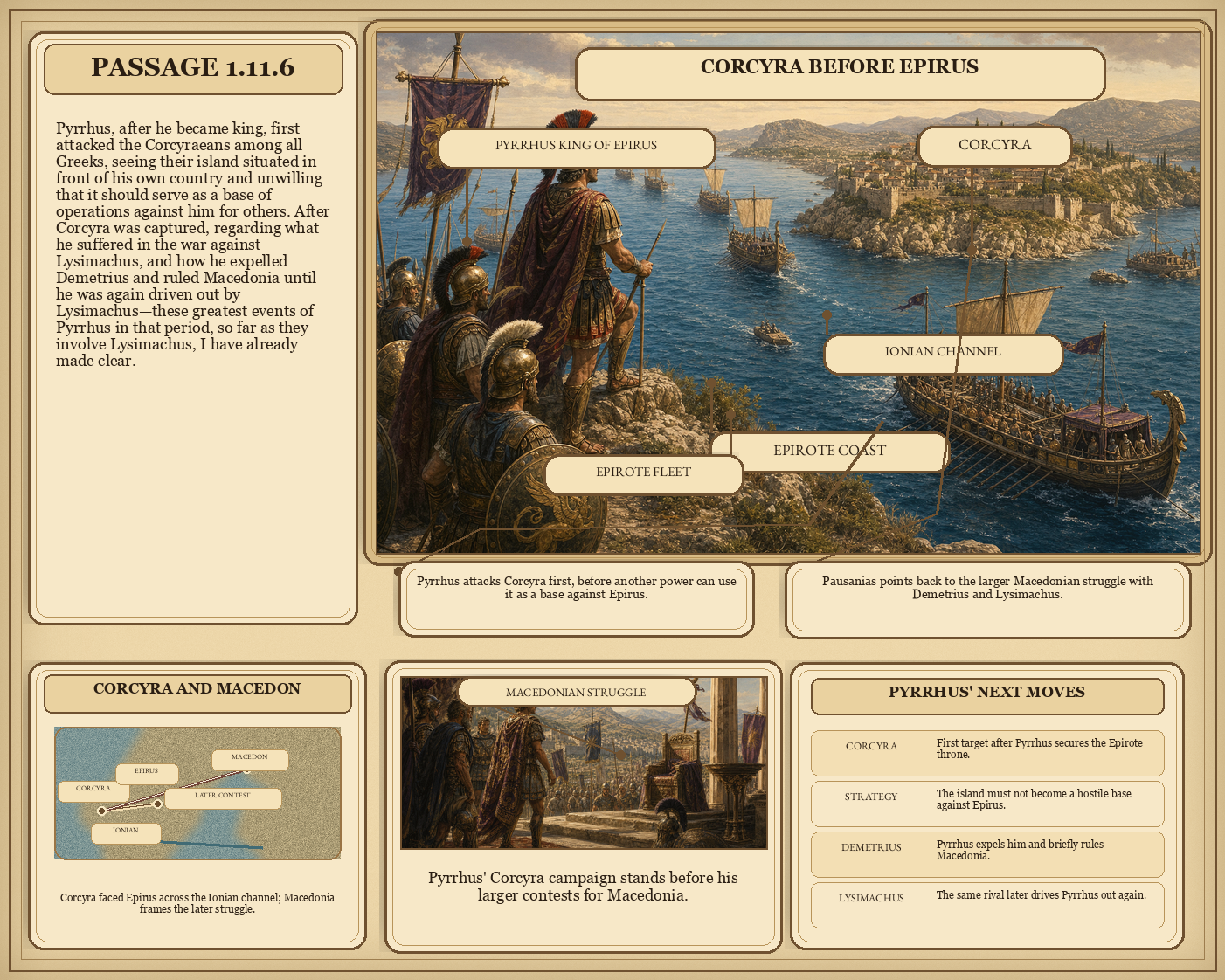Click the text about the rival driving Pyrrhus out

[x=1042, y=895]
